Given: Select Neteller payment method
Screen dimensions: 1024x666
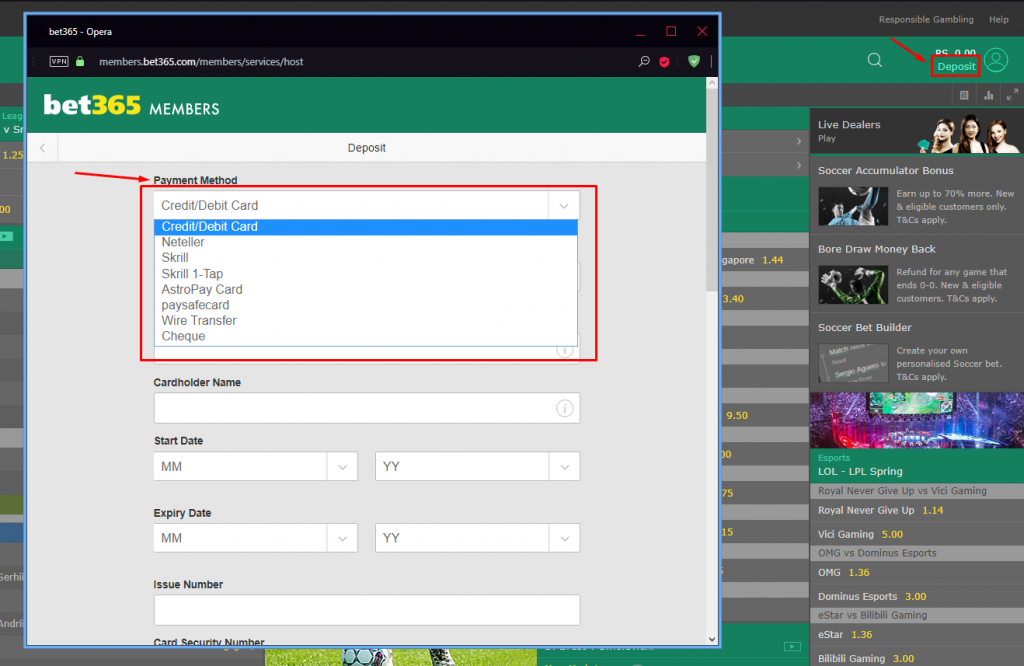Looking at the screenshot, I should coord(366,242).
